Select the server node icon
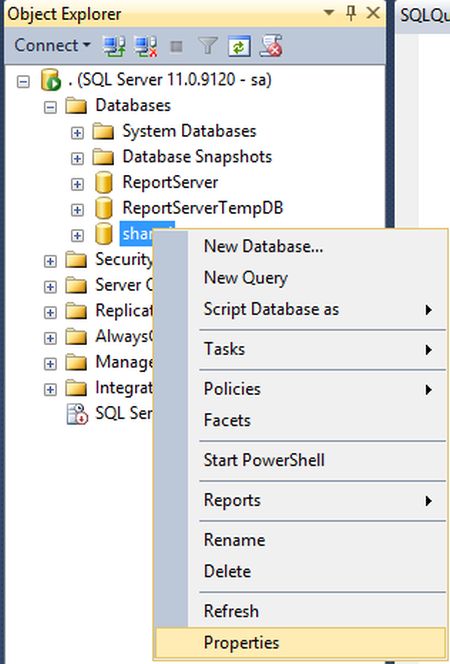 tap(51, 80)
